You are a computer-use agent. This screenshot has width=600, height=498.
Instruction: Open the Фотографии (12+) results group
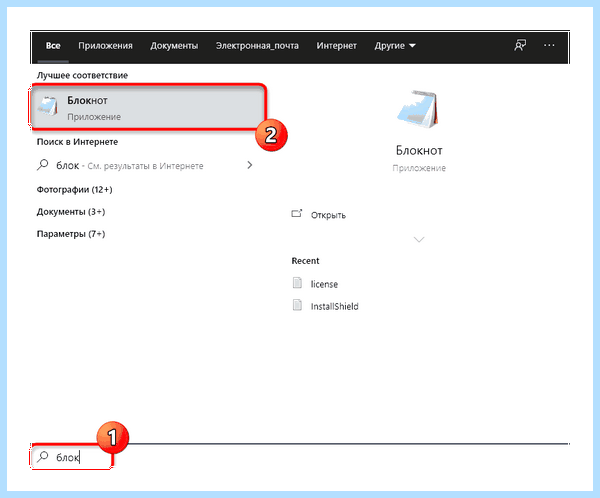coord(75,189)
